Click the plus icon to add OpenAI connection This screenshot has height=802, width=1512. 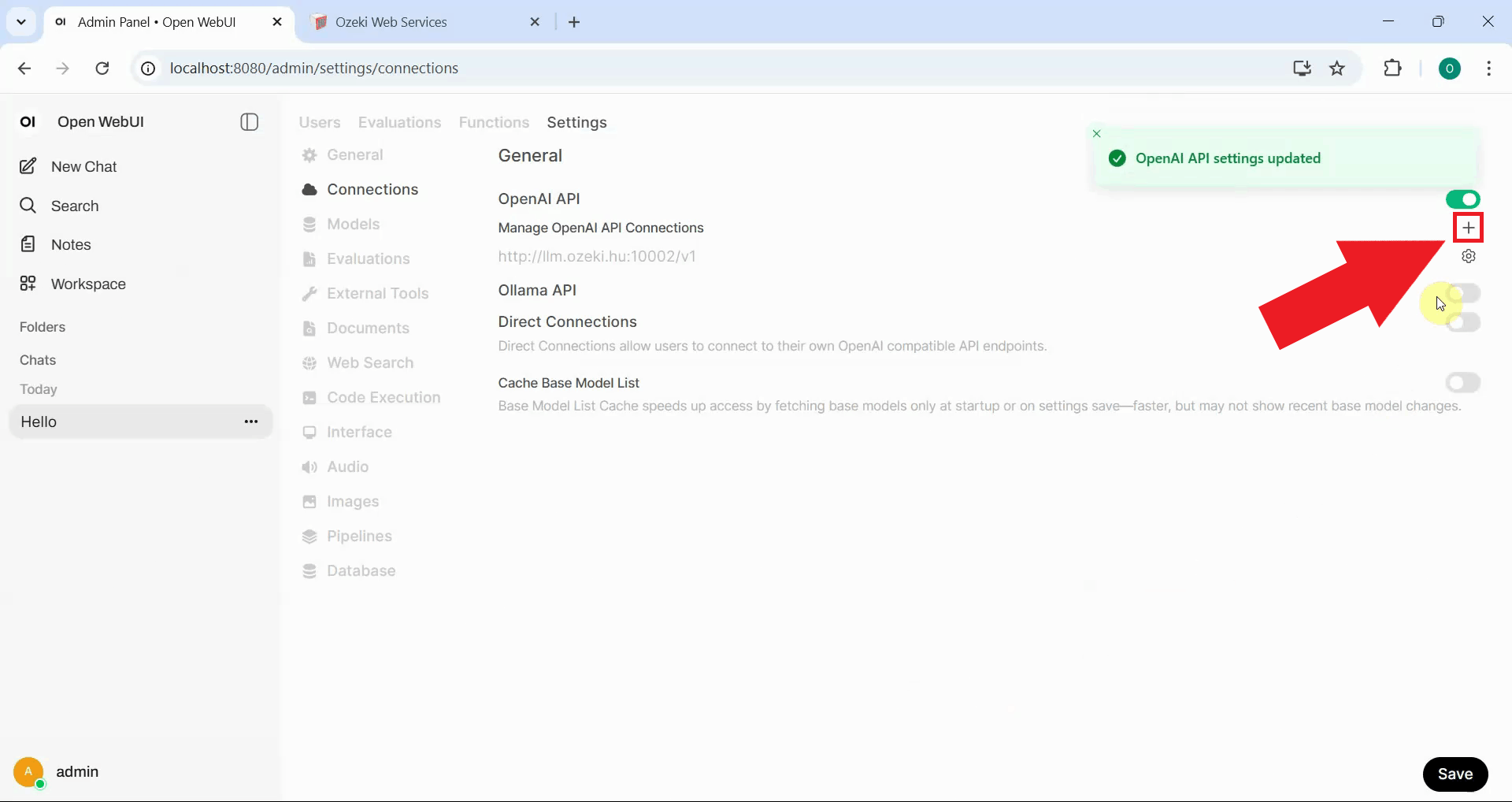pos(1468,228)
